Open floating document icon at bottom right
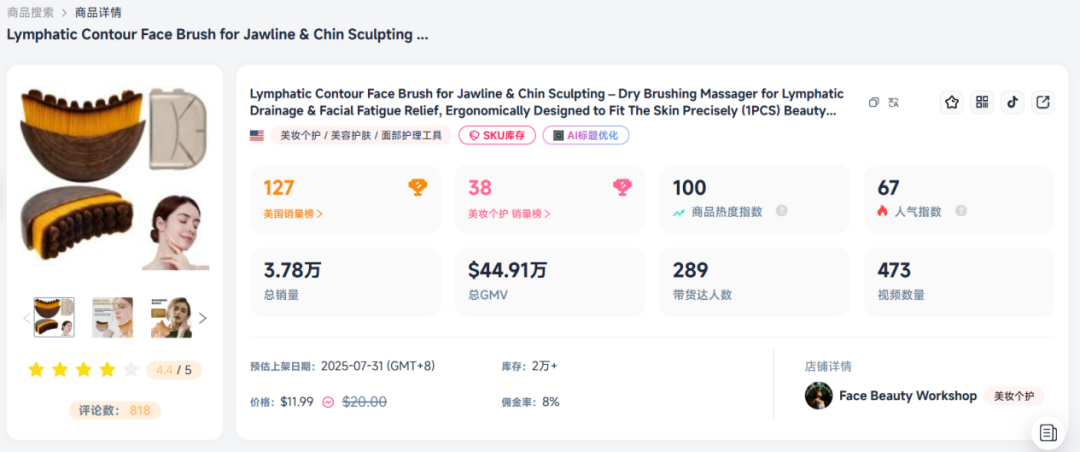1080x452 pixels. 1048,433
